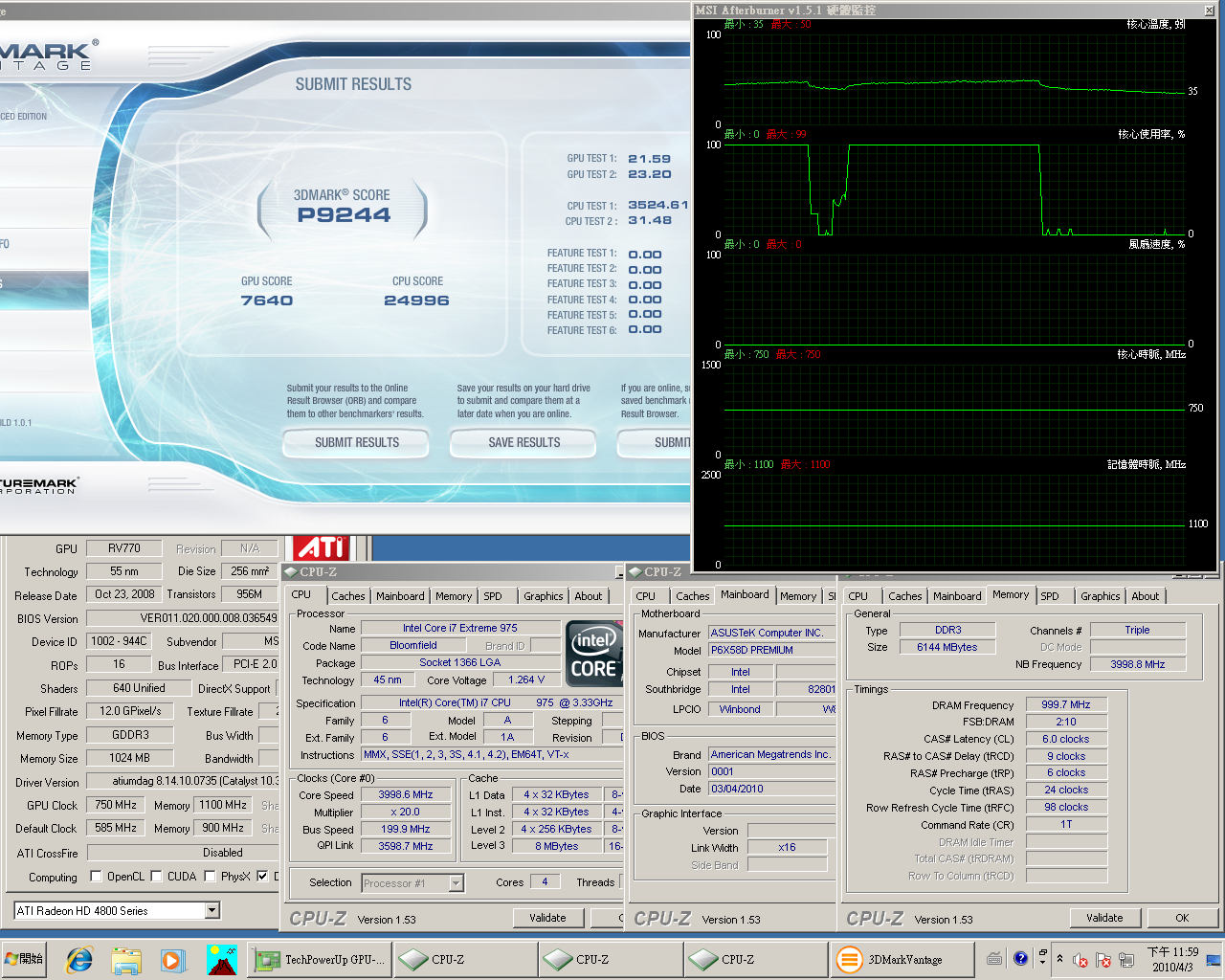1225x980 pixels.
Task: Open About tab in CPU-Z Memory window
Action: [x=1146, y=596]
